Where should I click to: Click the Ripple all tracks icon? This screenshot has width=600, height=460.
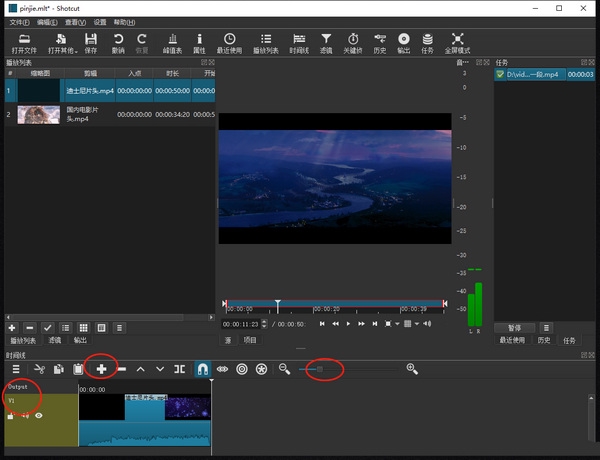(x=261, y=369)
